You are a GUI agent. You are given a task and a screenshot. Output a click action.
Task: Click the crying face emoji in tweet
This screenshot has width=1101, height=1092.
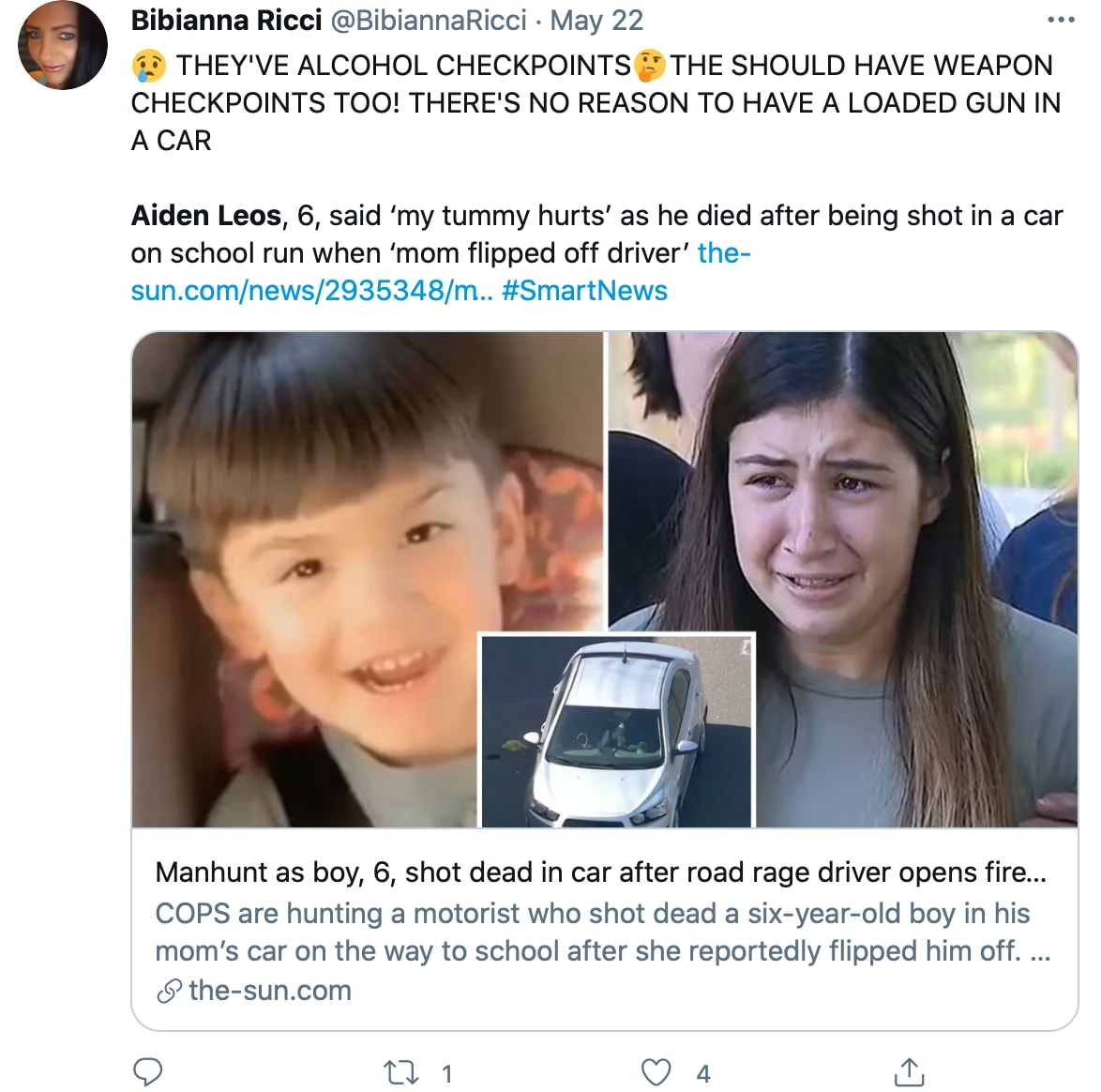click(149, 66)
